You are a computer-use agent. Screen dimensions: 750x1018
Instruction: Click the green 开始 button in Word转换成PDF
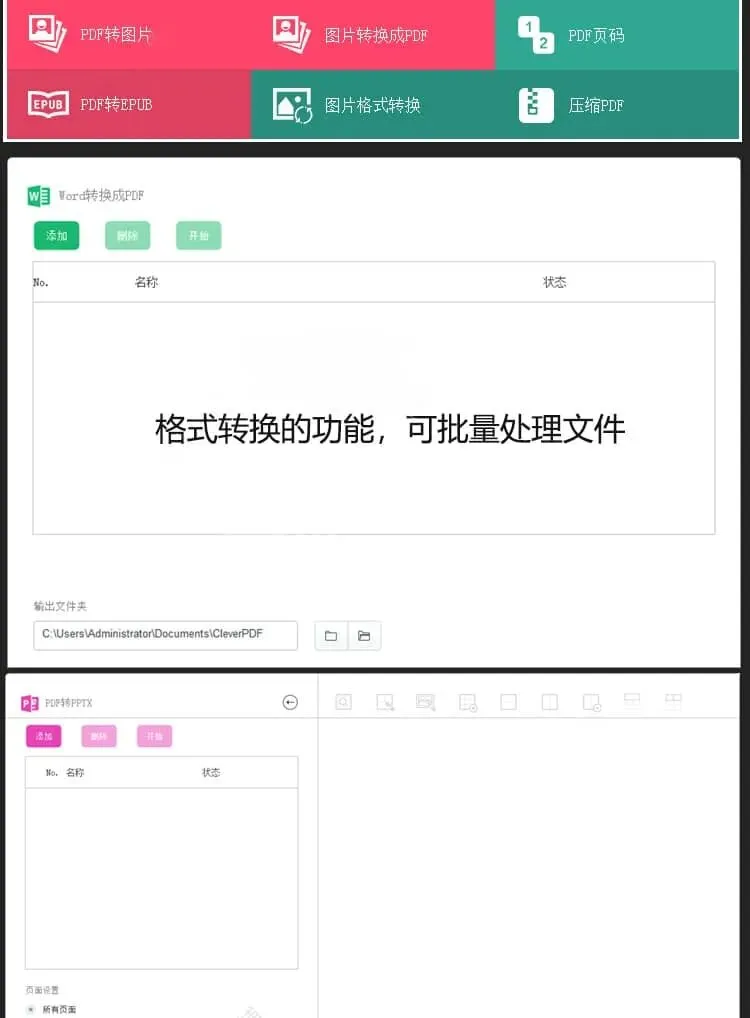point(199,235)
